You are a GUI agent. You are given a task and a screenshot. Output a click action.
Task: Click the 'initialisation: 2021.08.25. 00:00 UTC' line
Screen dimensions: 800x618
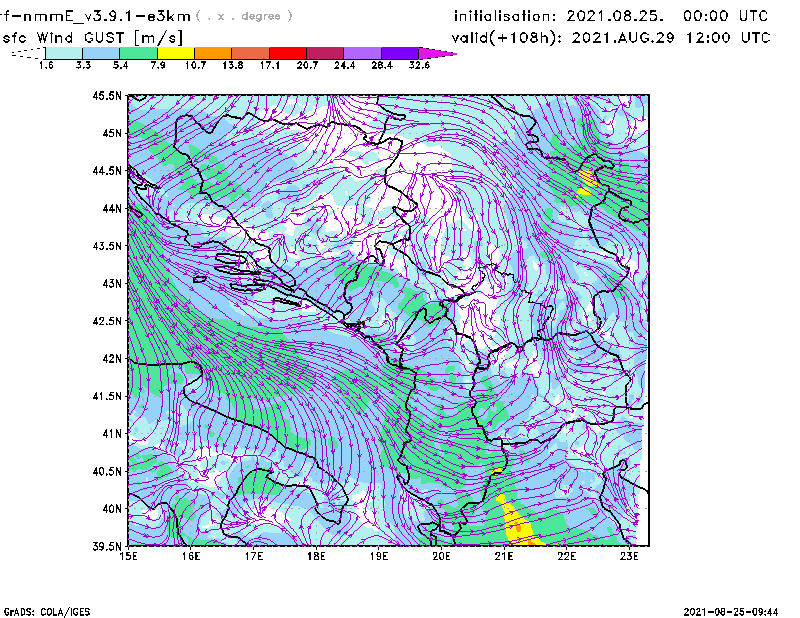(x=611, y=16)
